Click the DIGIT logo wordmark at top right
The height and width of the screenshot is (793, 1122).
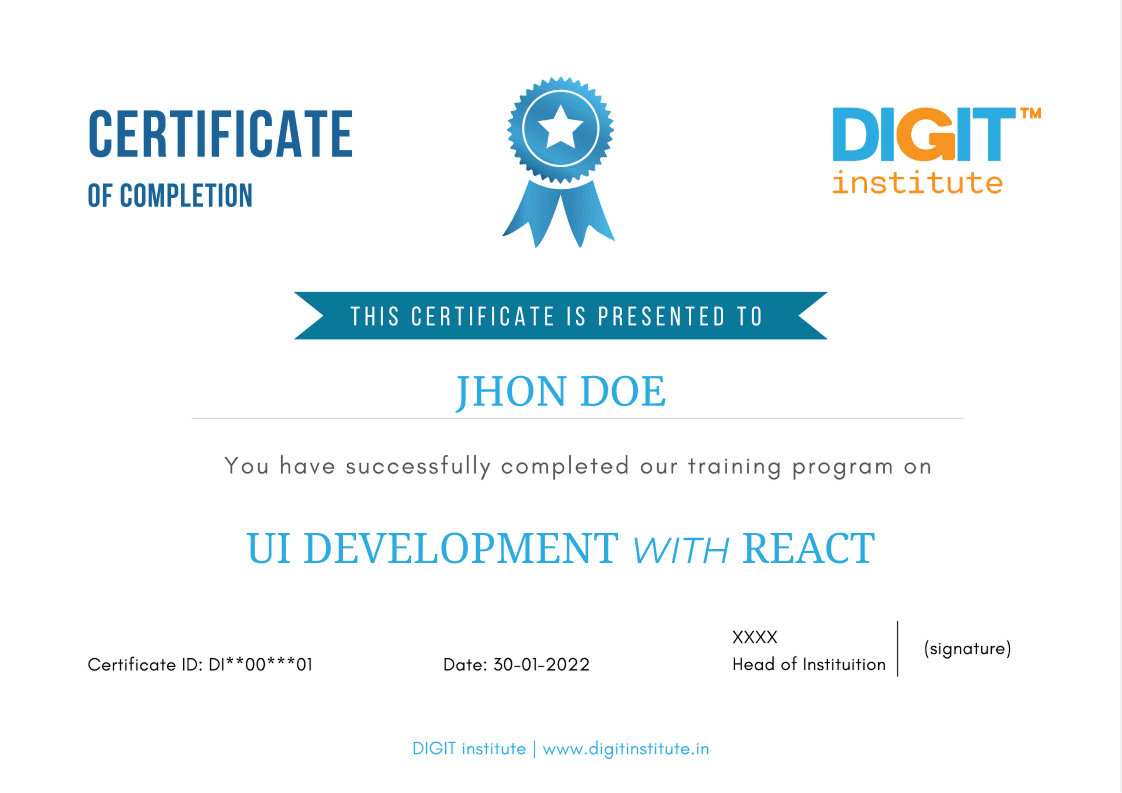[923, 136]
